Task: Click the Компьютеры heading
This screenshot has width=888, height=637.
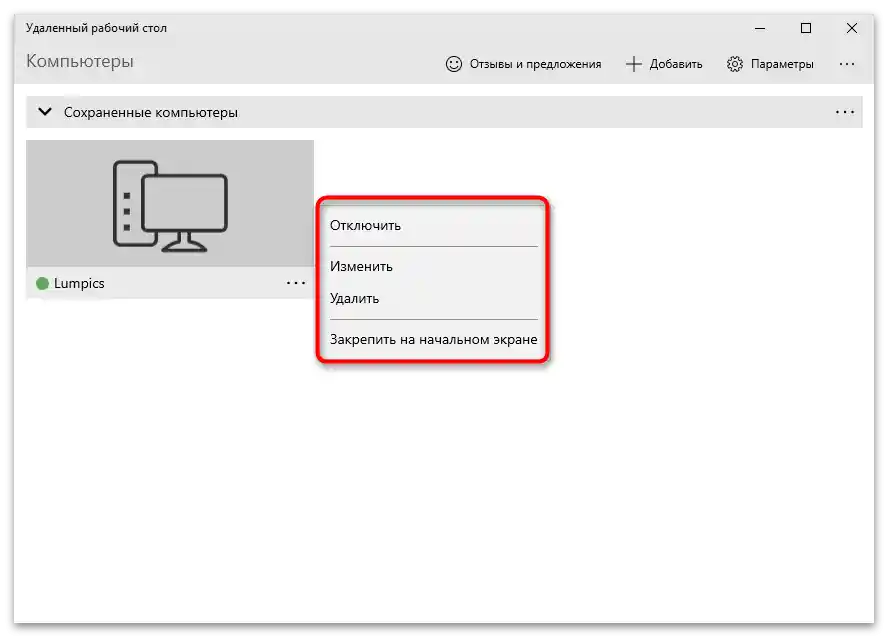Action: tap(80, 61)
